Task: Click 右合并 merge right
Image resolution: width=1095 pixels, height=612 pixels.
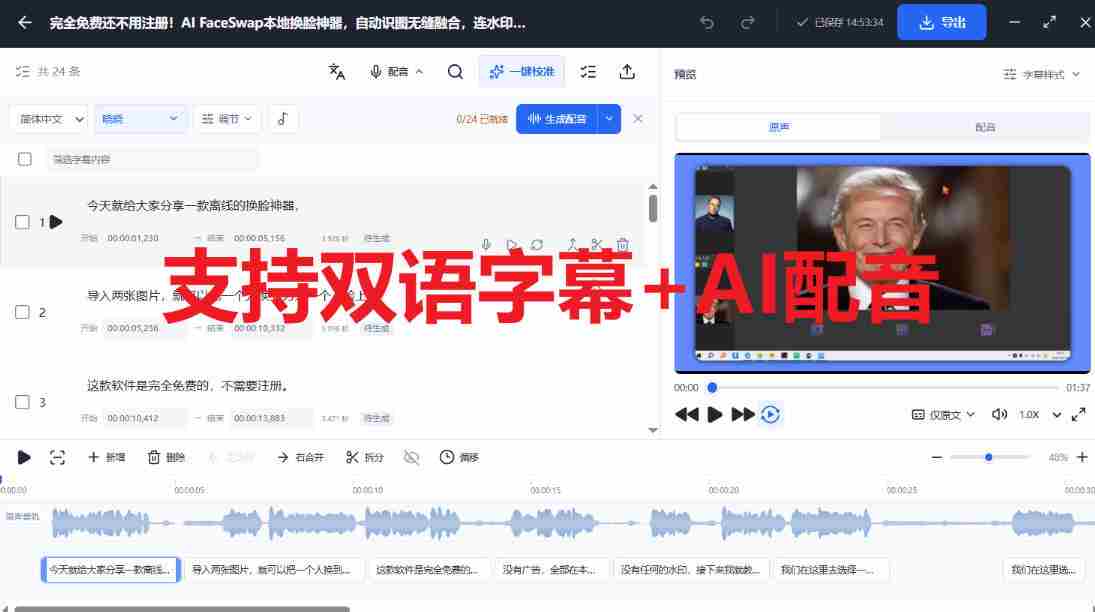Action: coord(300,458)
